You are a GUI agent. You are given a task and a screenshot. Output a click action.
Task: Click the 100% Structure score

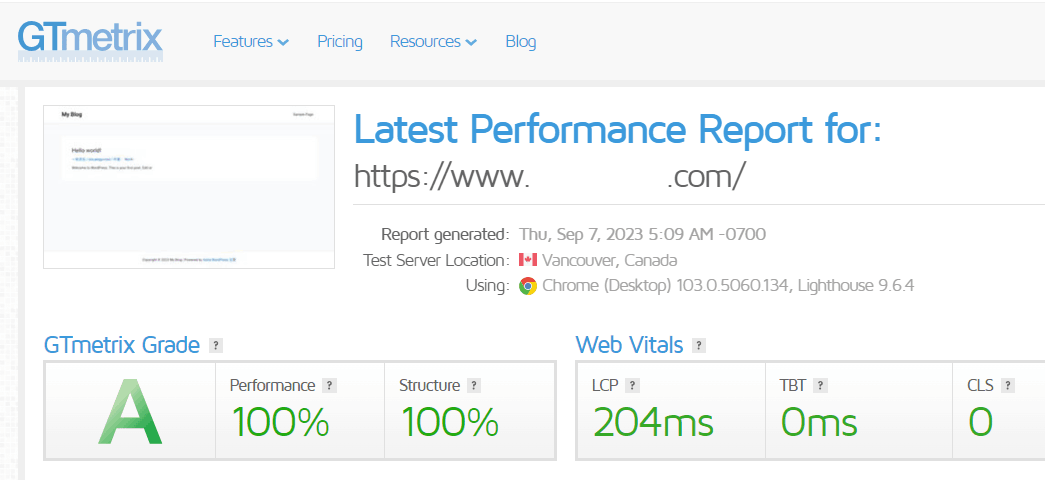pos(449,423)
